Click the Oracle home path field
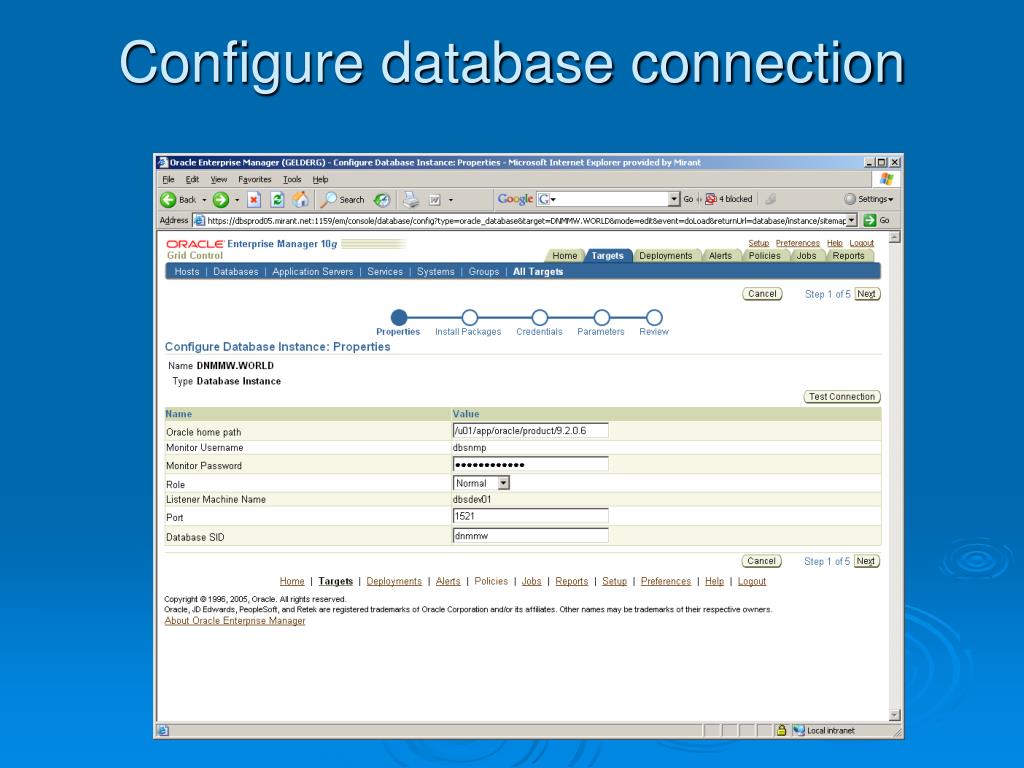The width and height of the screenshot is (1024, 768). [x=530, y=431]
